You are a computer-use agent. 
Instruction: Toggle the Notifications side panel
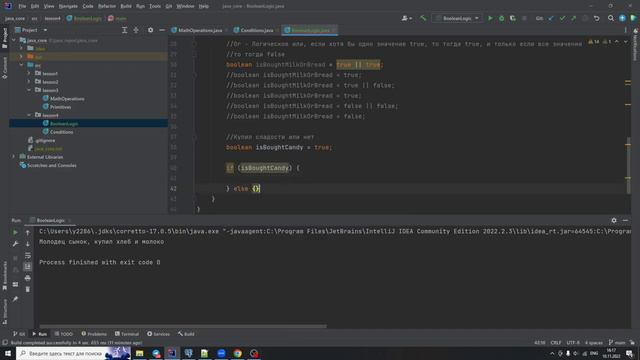click(x=636, y=45)
